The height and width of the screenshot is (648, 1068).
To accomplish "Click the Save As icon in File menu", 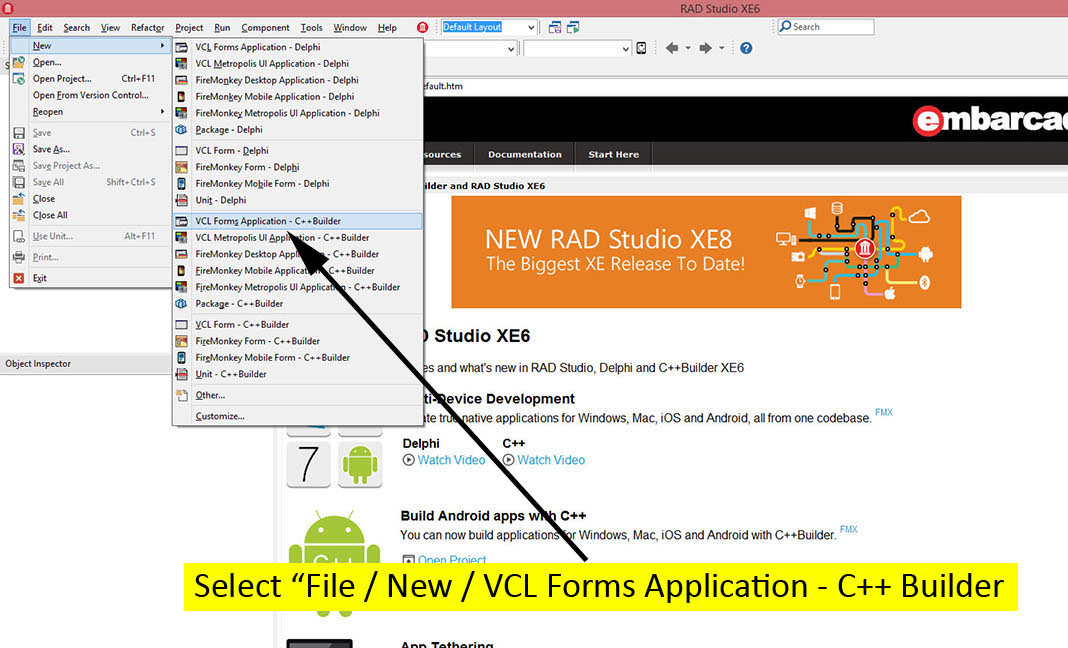I will click(x=18, y=149).
